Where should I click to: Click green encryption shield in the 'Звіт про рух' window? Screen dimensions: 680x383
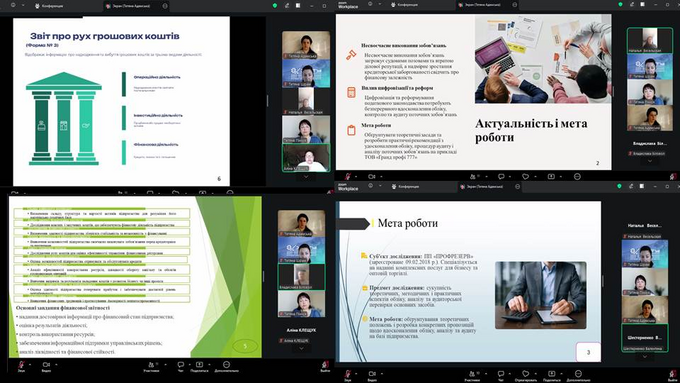pos(275,6)
